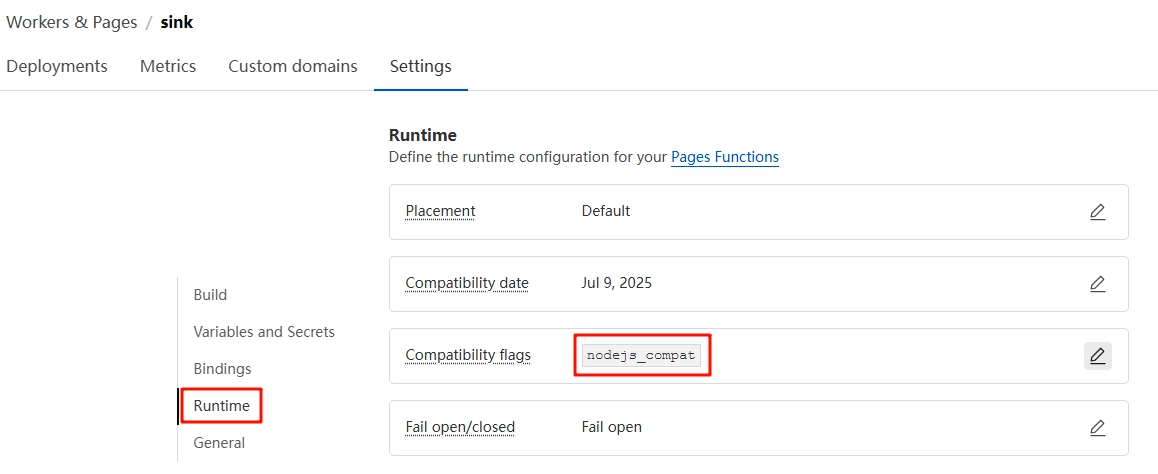Switch to the Deployments tab
This screenshot has width=1158, height=474.
[x=57, y=66]
